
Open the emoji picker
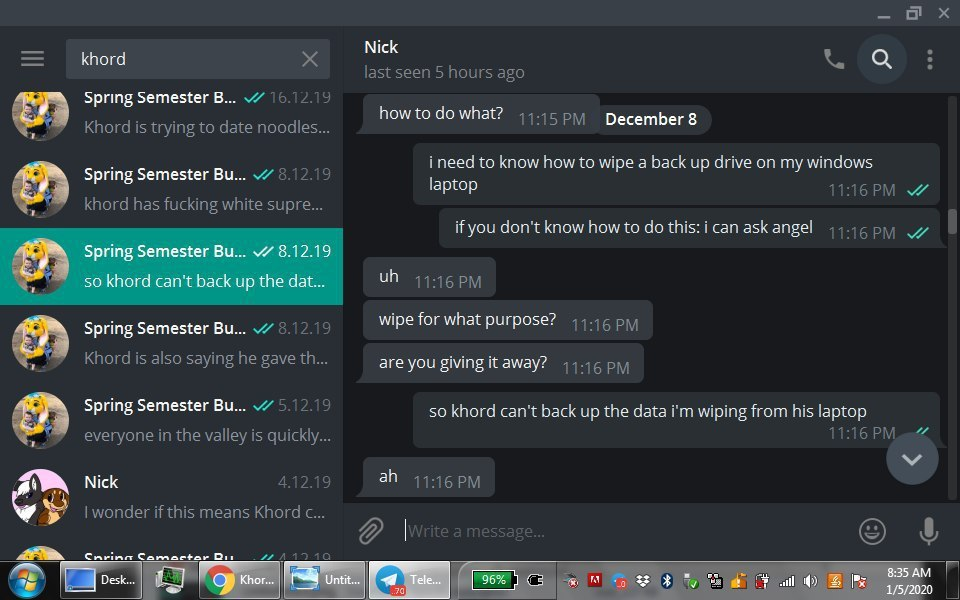(x=872, y=531)
